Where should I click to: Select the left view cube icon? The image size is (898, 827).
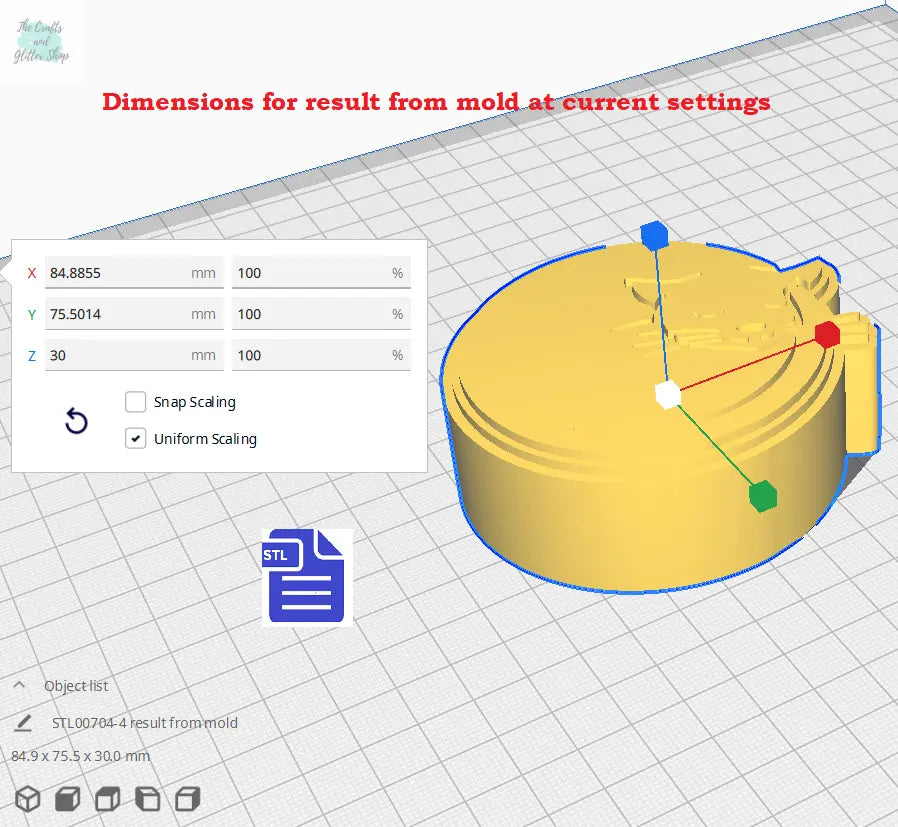coord(147,798)
